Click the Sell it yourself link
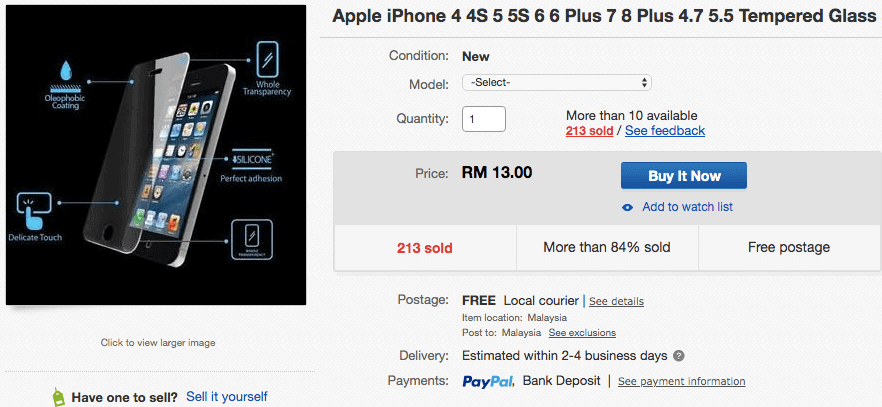Viewport: 882px width, 407px height. [x=227, y=397]
